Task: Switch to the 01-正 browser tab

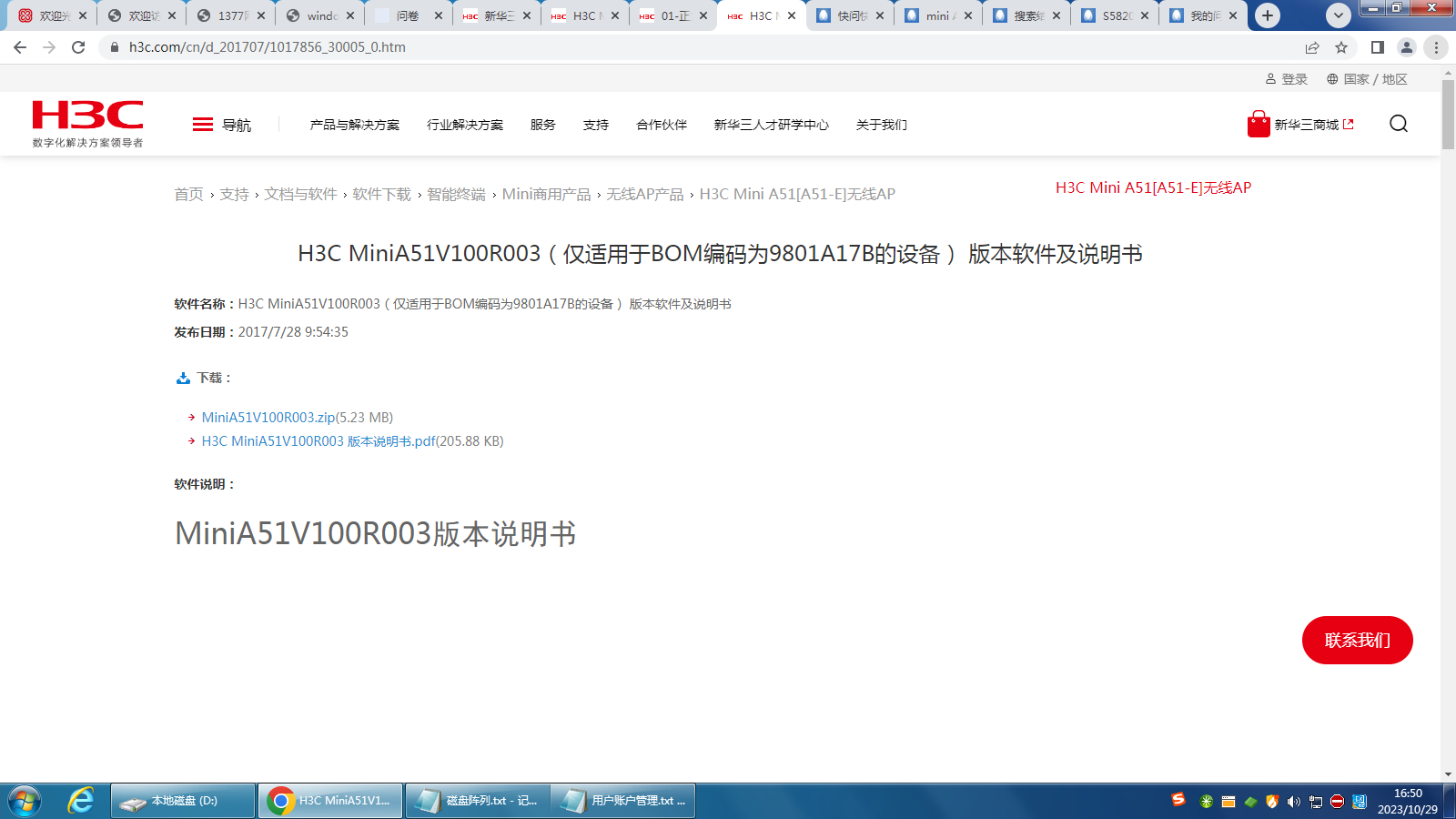Action: [x=673, y=15]
